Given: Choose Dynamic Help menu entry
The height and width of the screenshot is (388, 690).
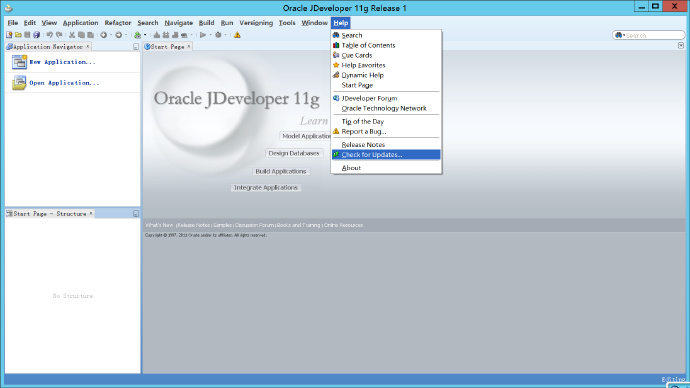Looking at the screenshot, I should (386, 75).
